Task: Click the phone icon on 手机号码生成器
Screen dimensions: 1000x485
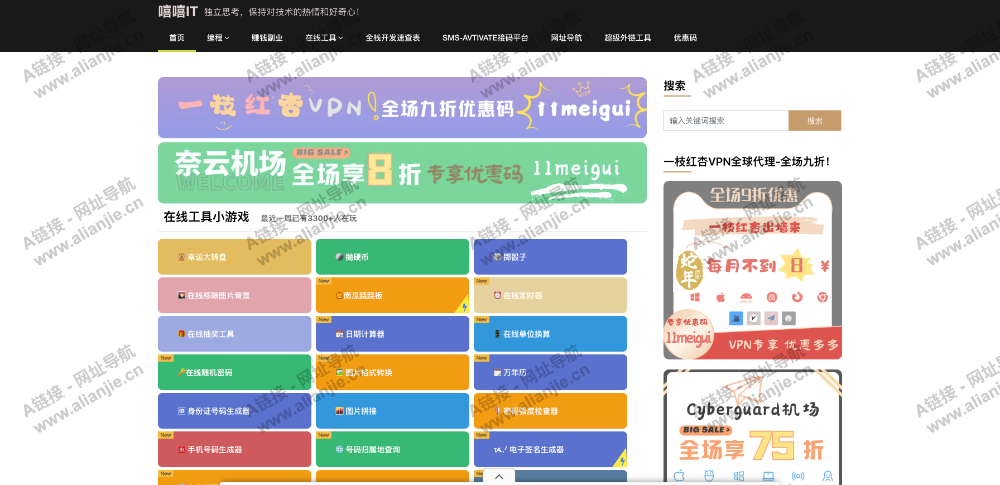Action: coord(182,449)
